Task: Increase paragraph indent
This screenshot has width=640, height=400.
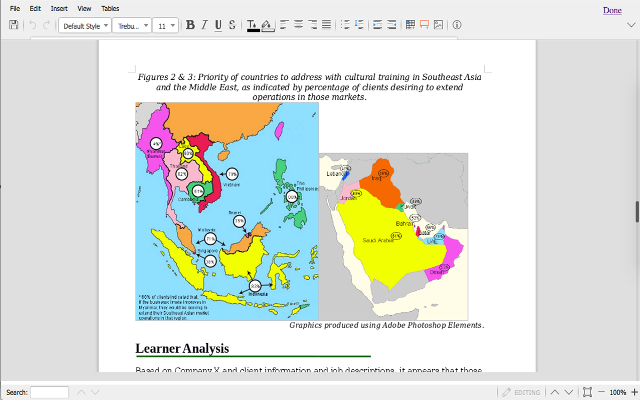Action: 378,25
